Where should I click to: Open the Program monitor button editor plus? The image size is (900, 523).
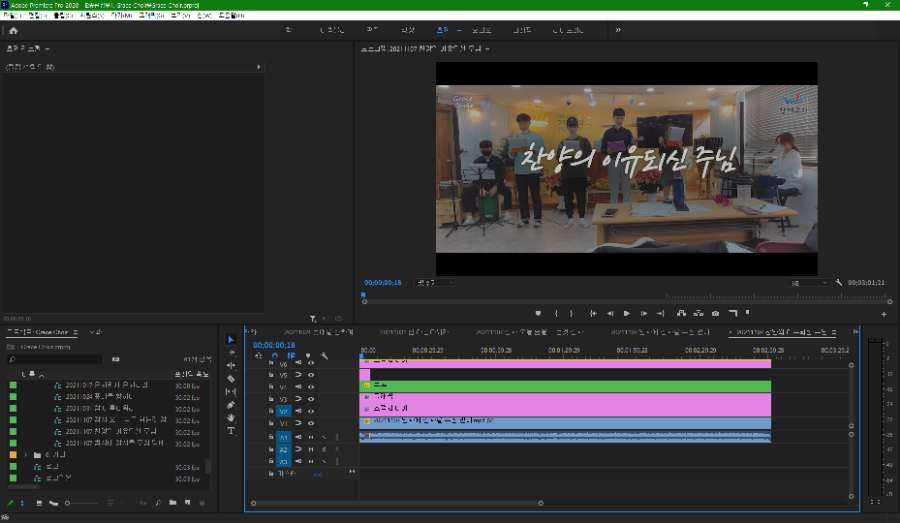point(884,314)
